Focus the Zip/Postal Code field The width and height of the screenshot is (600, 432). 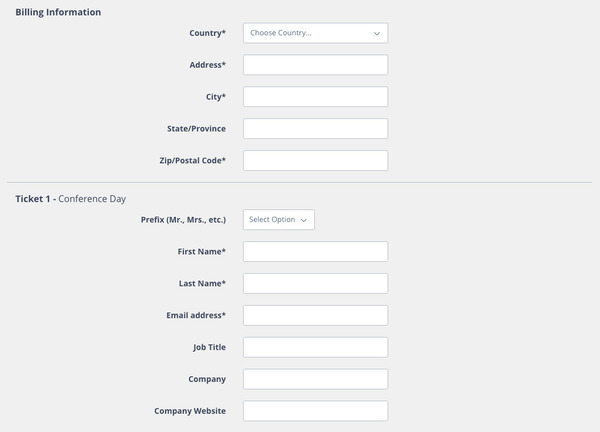pos(315,161)
